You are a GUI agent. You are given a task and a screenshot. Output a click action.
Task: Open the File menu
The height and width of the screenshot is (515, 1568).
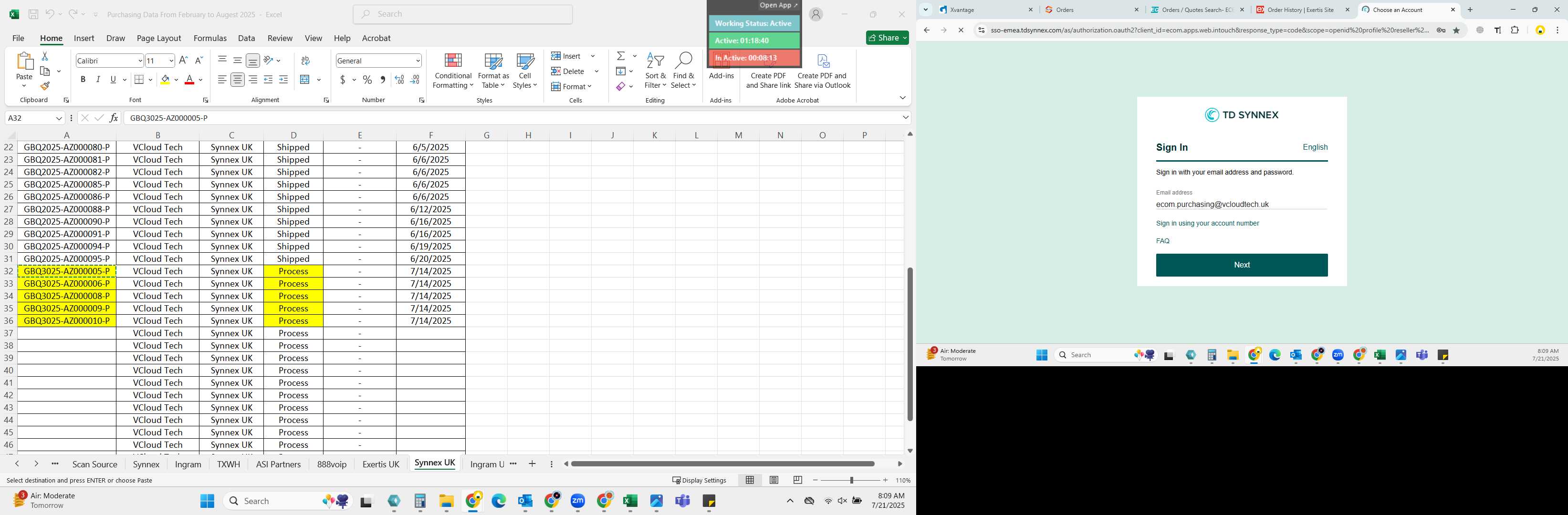[18, 38]
